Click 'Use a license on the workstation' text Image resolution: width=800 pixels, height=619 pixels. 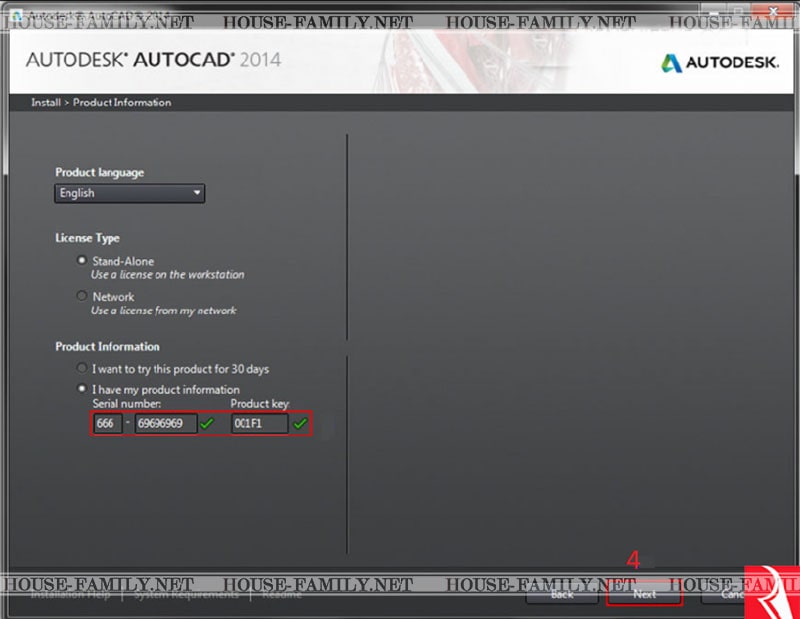pos(167,275)
